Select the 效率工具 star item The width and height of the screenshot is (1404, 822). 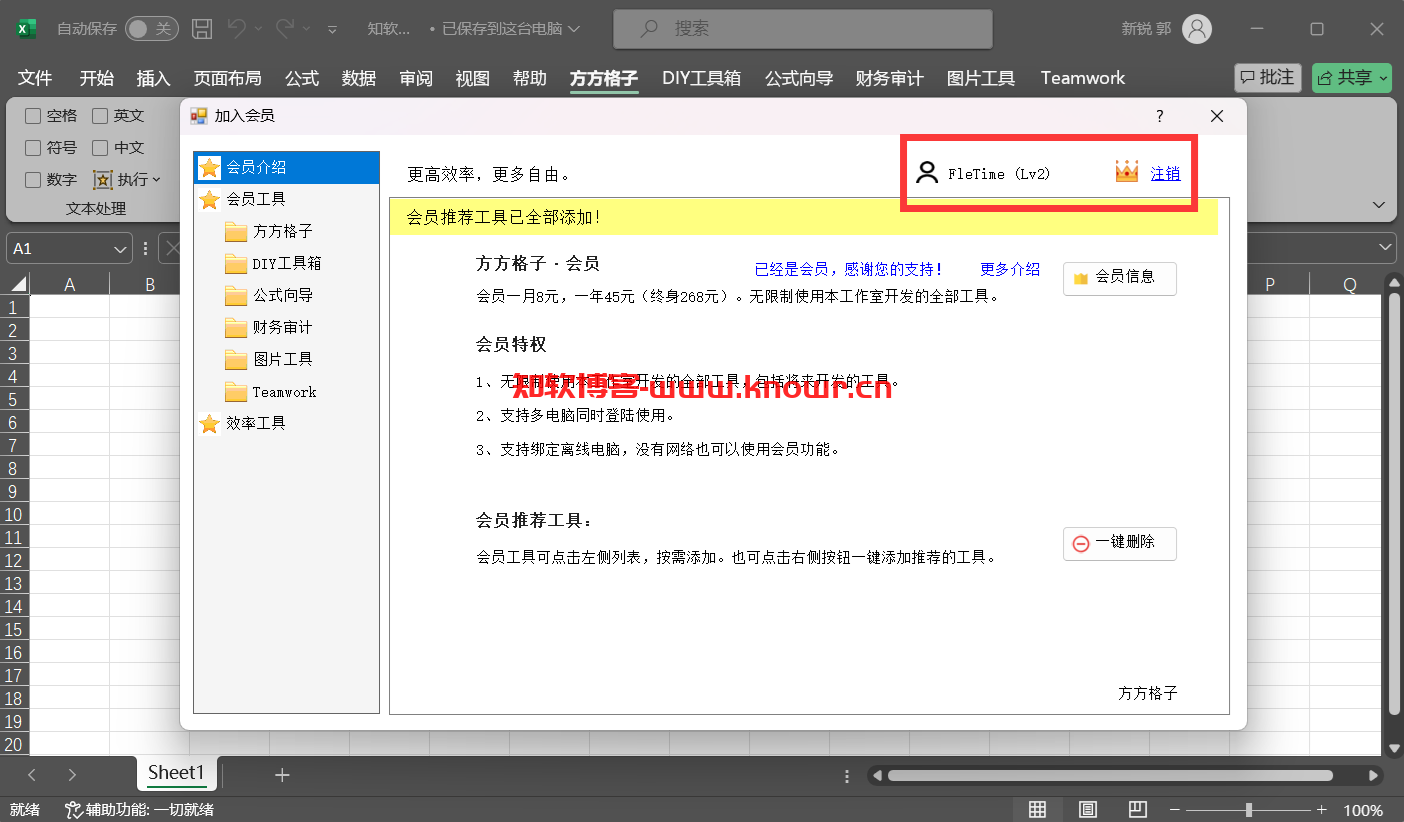pos(242,423)
